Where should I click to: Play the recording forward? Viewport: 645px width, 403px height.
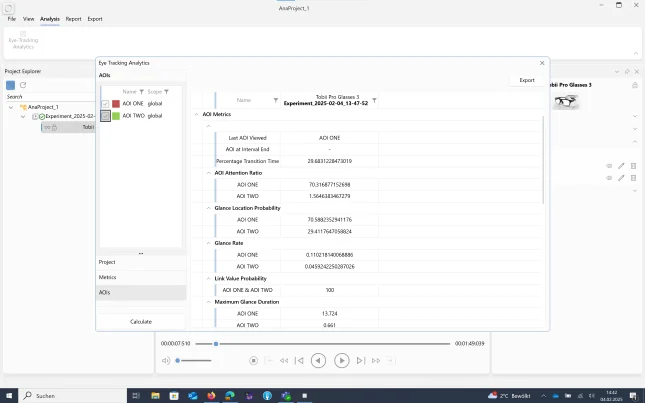341,361
